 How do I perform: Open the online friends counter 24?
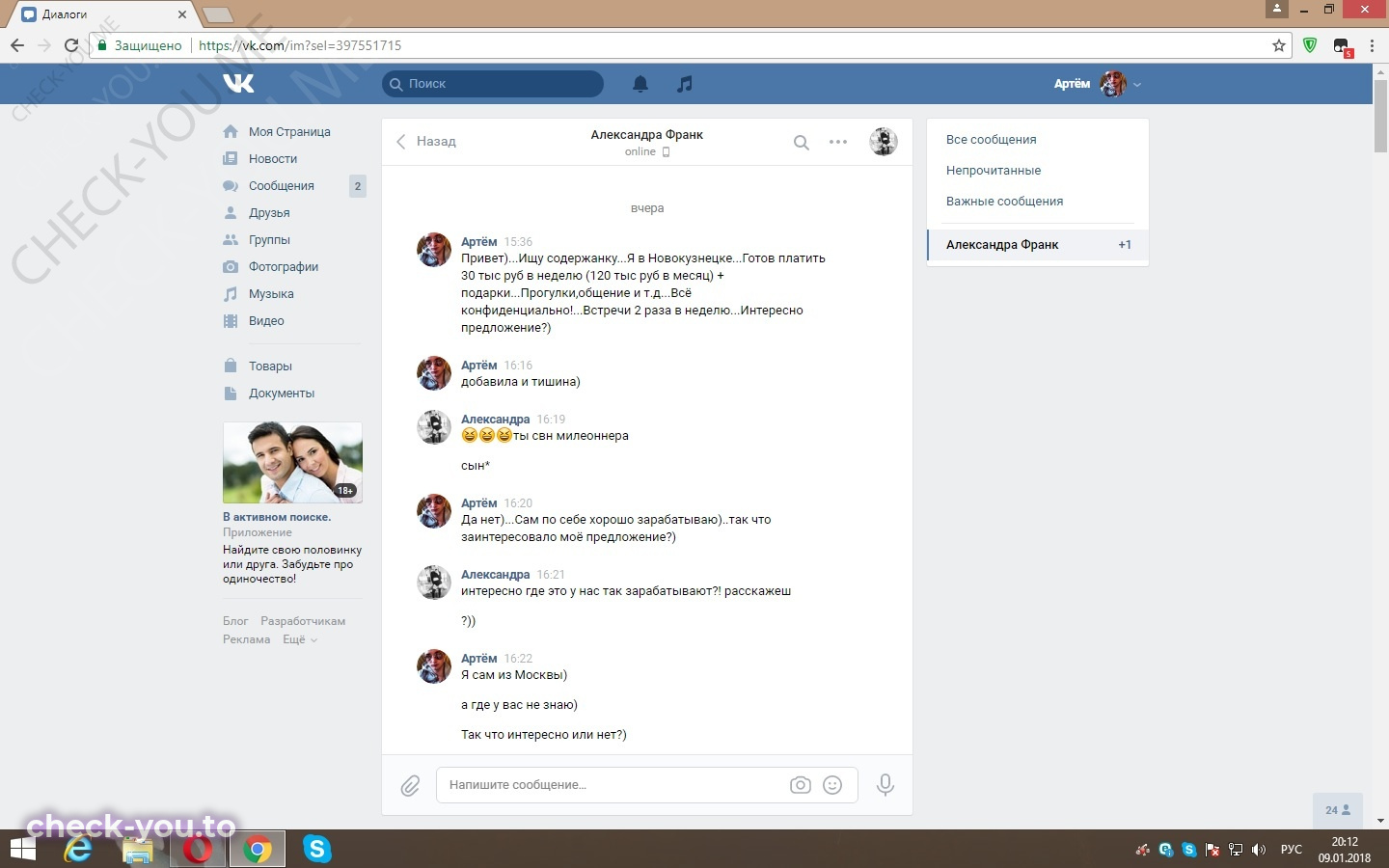click(1338, 810)
